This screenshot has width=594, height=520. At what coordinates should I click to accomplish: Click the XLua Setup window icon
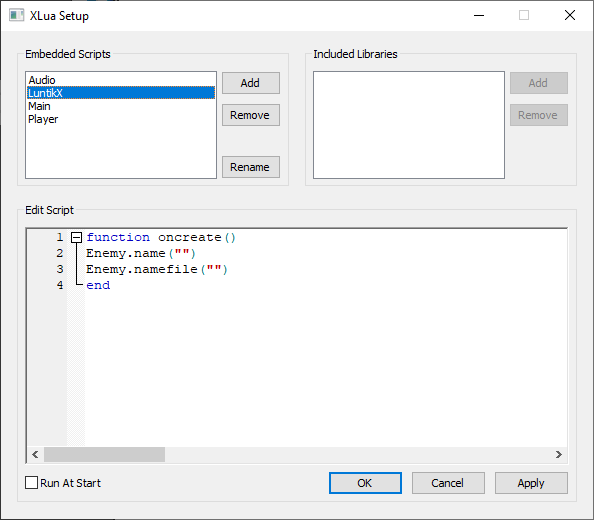point(16,16)
